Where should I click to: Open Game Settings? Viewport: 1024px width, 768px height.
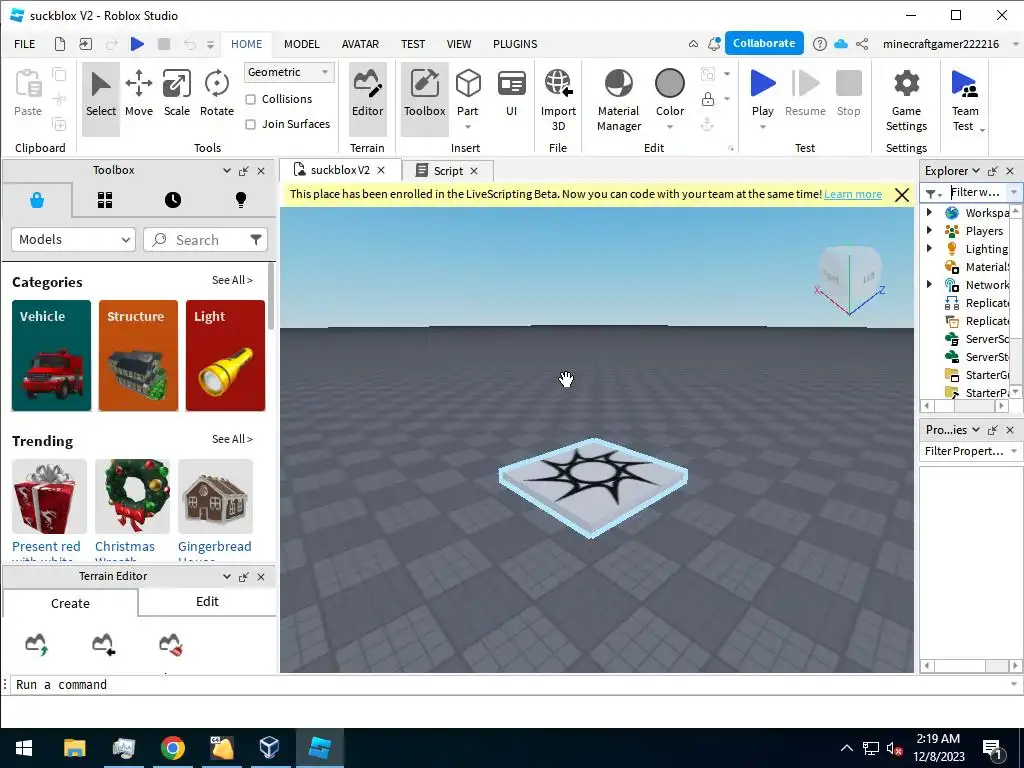point(906,99)
